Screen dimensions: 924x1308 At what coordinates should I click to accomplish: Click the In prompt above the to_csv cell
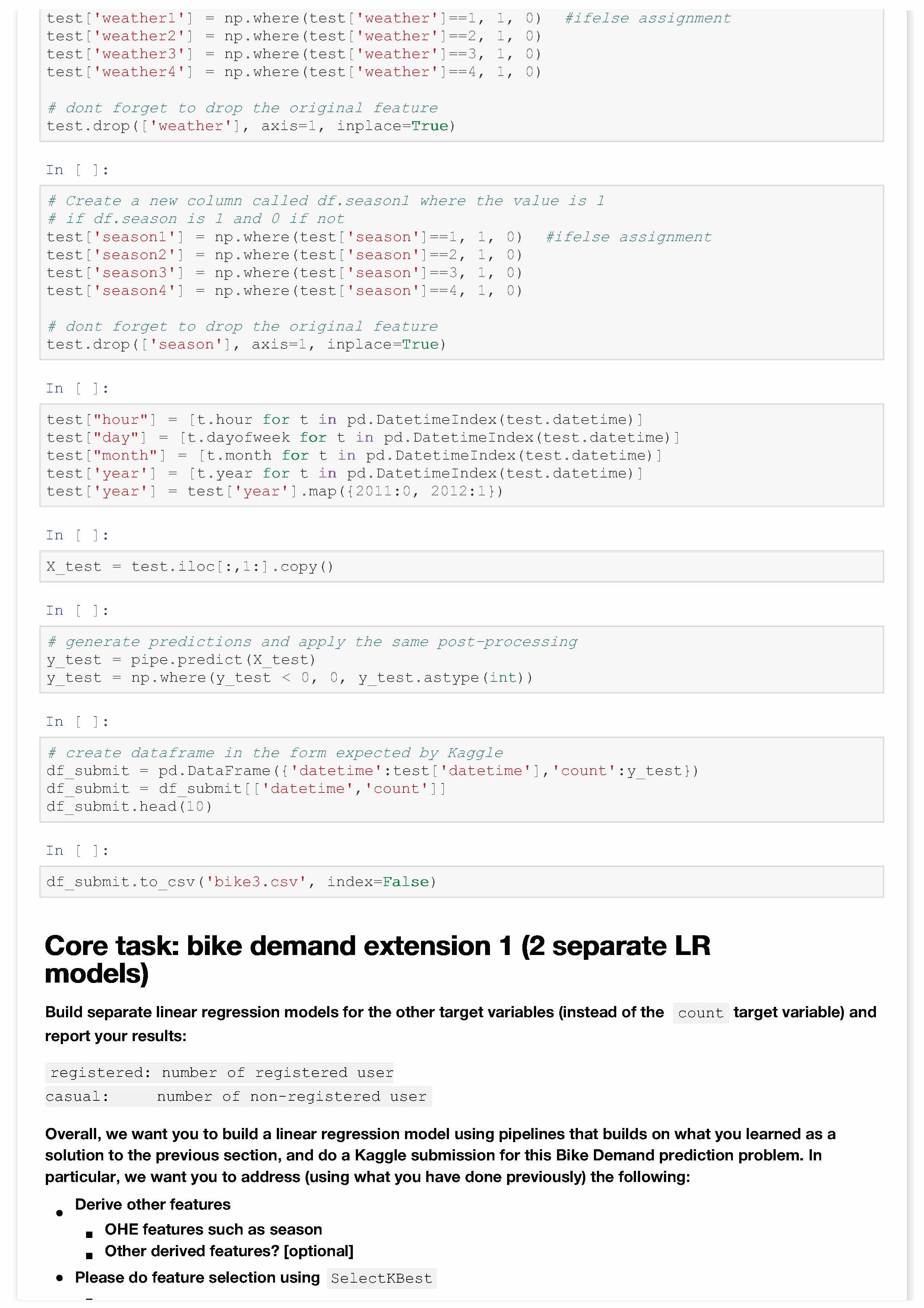(x=77, y=851)
